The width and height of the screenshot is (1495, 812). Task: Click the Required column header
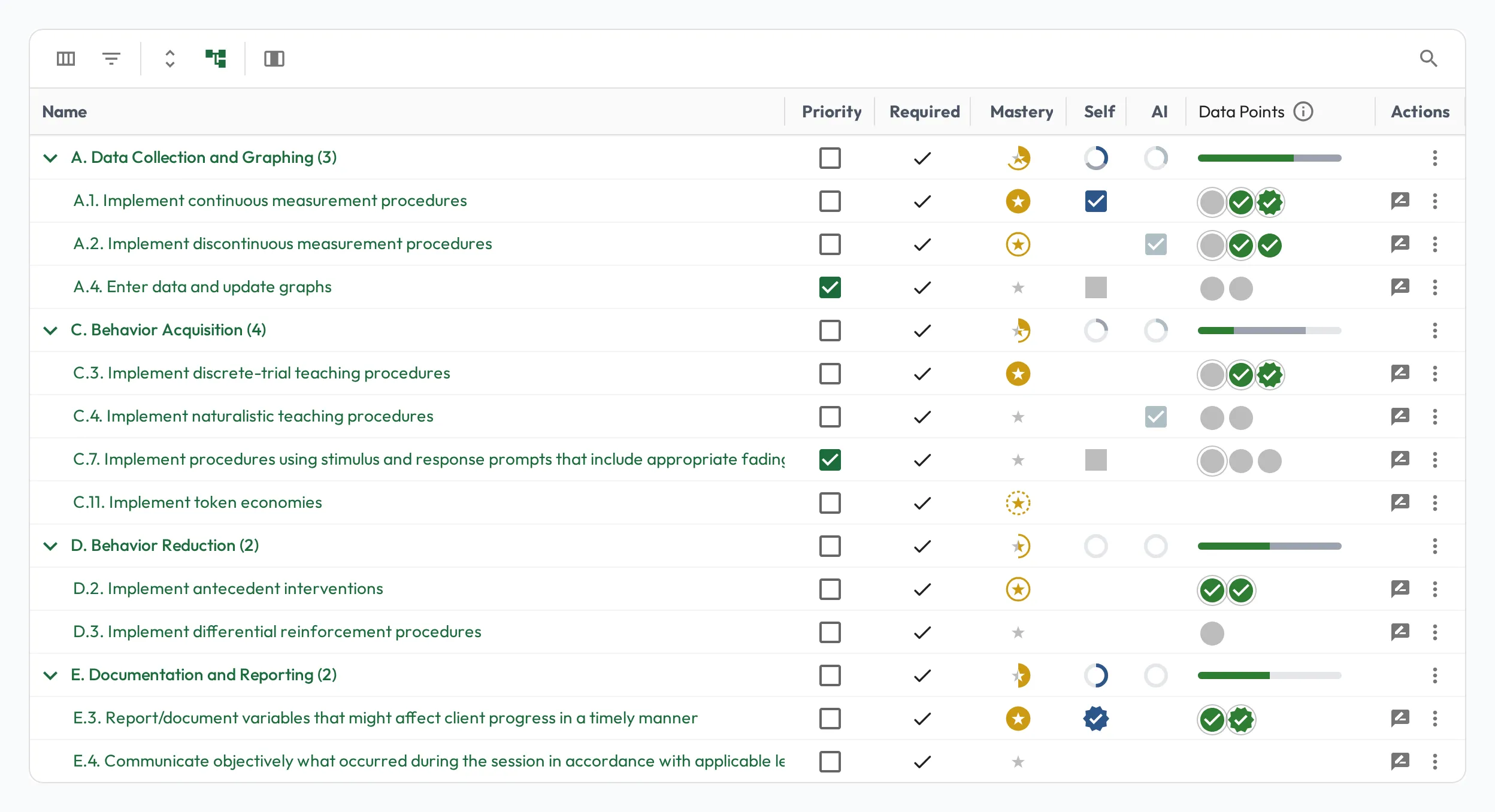(x=925, y=111)
